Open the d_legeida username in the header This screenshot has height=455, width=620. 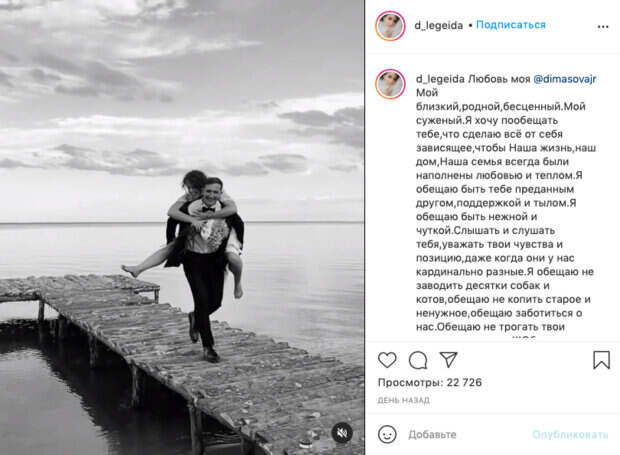pyautogui.click(x=439, y=25)
